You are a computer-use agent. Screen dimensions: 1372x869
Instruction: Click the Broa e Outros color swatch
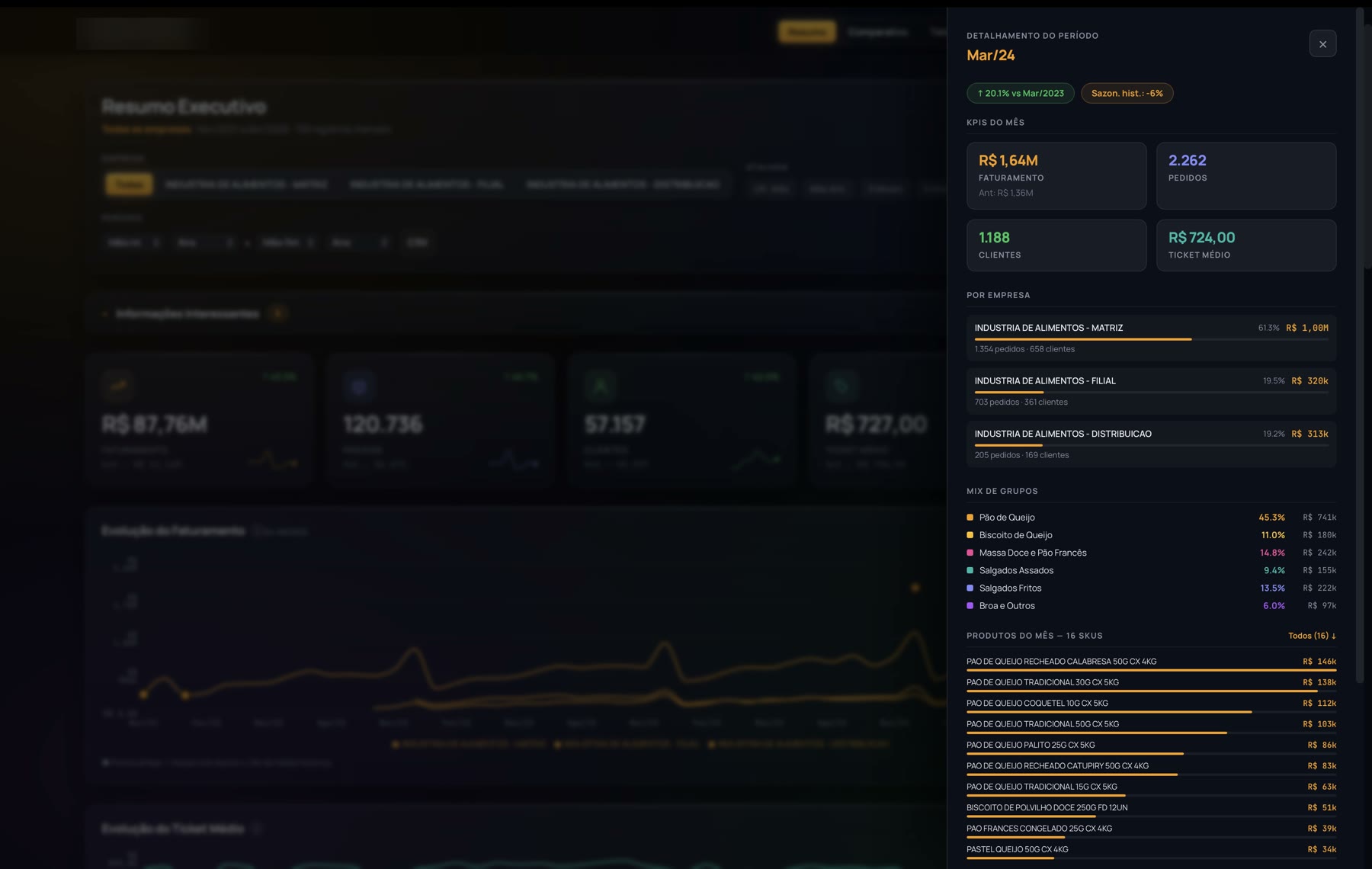pos(970,606)
